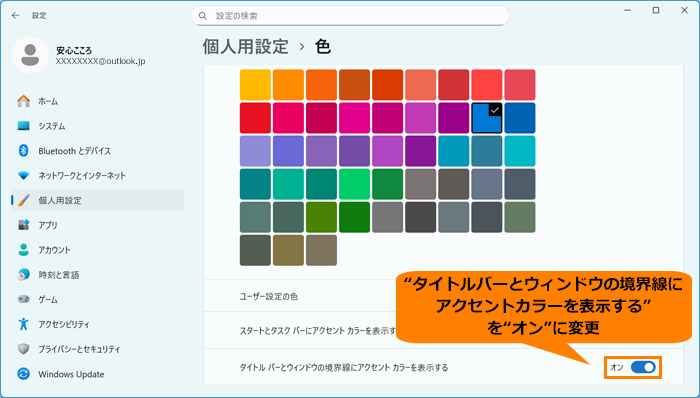Image resolution: width=700 pixels, height=398 pixels.
Task: Select 時刻と言語 in the sidebar
Action: click(x=98, y=275)
